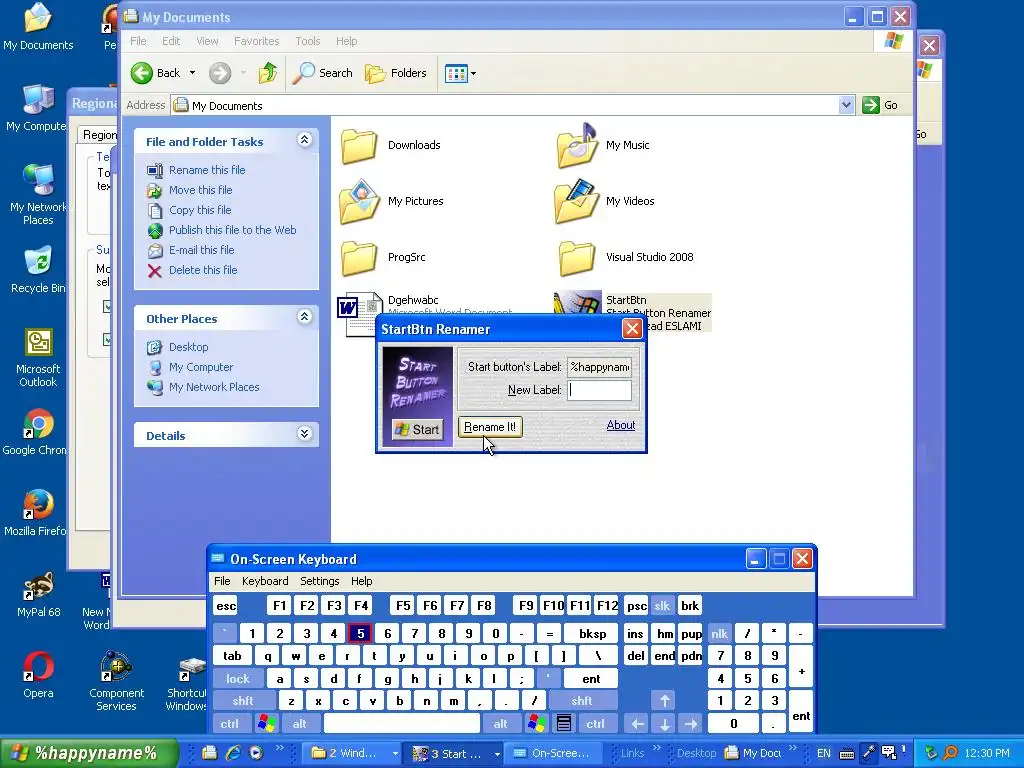
Task: Click the bksp key on On-Screen Keyboard
Action: [592, 634]
